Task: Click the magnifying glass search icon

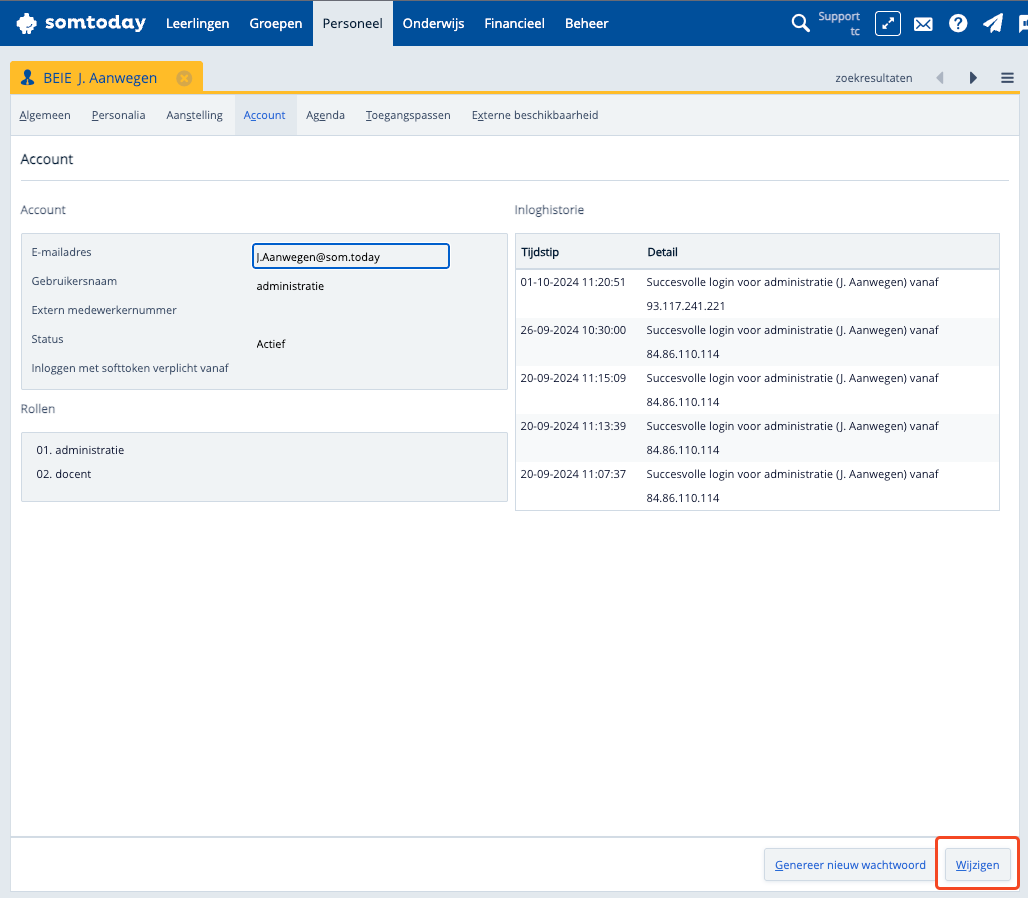Action: click(800, 23)
